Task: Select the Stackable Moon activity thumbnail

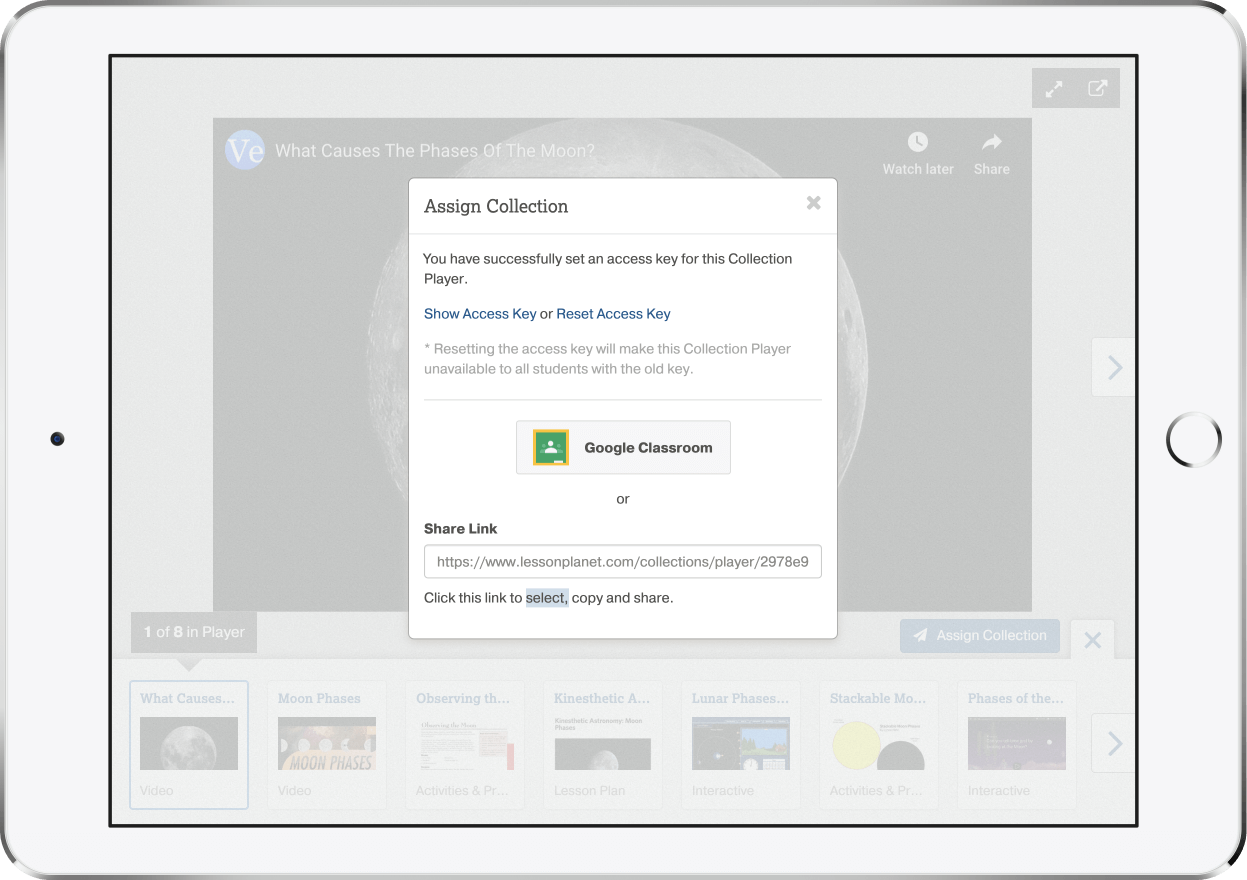Action: coord(879,744)
